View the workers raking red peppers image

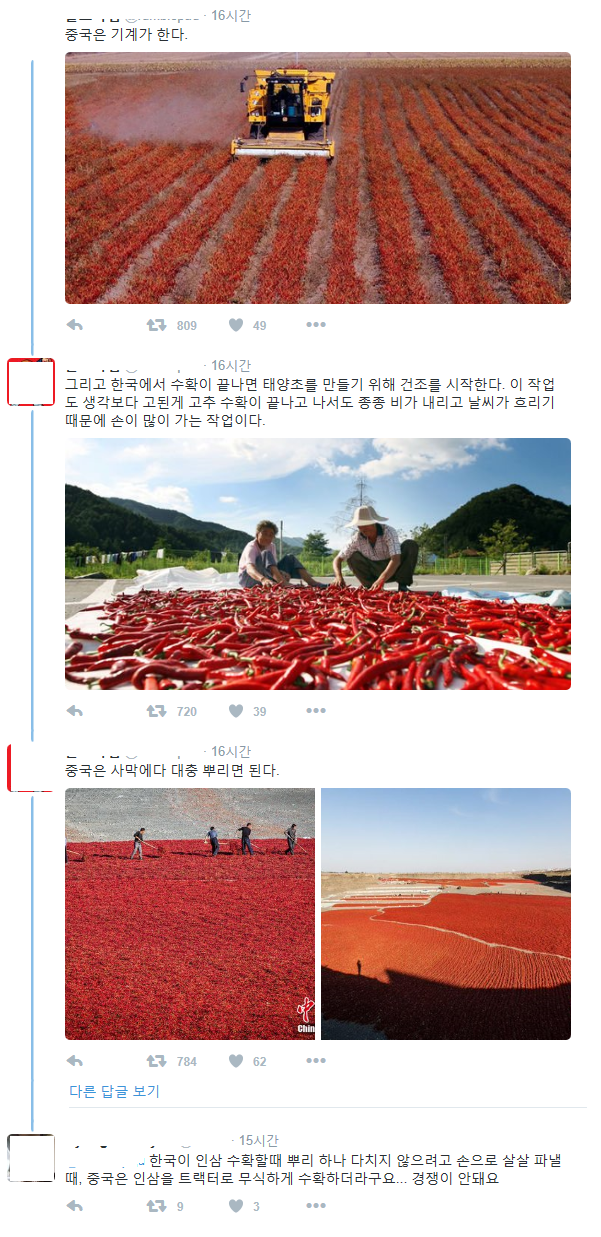tap(190, 914)
